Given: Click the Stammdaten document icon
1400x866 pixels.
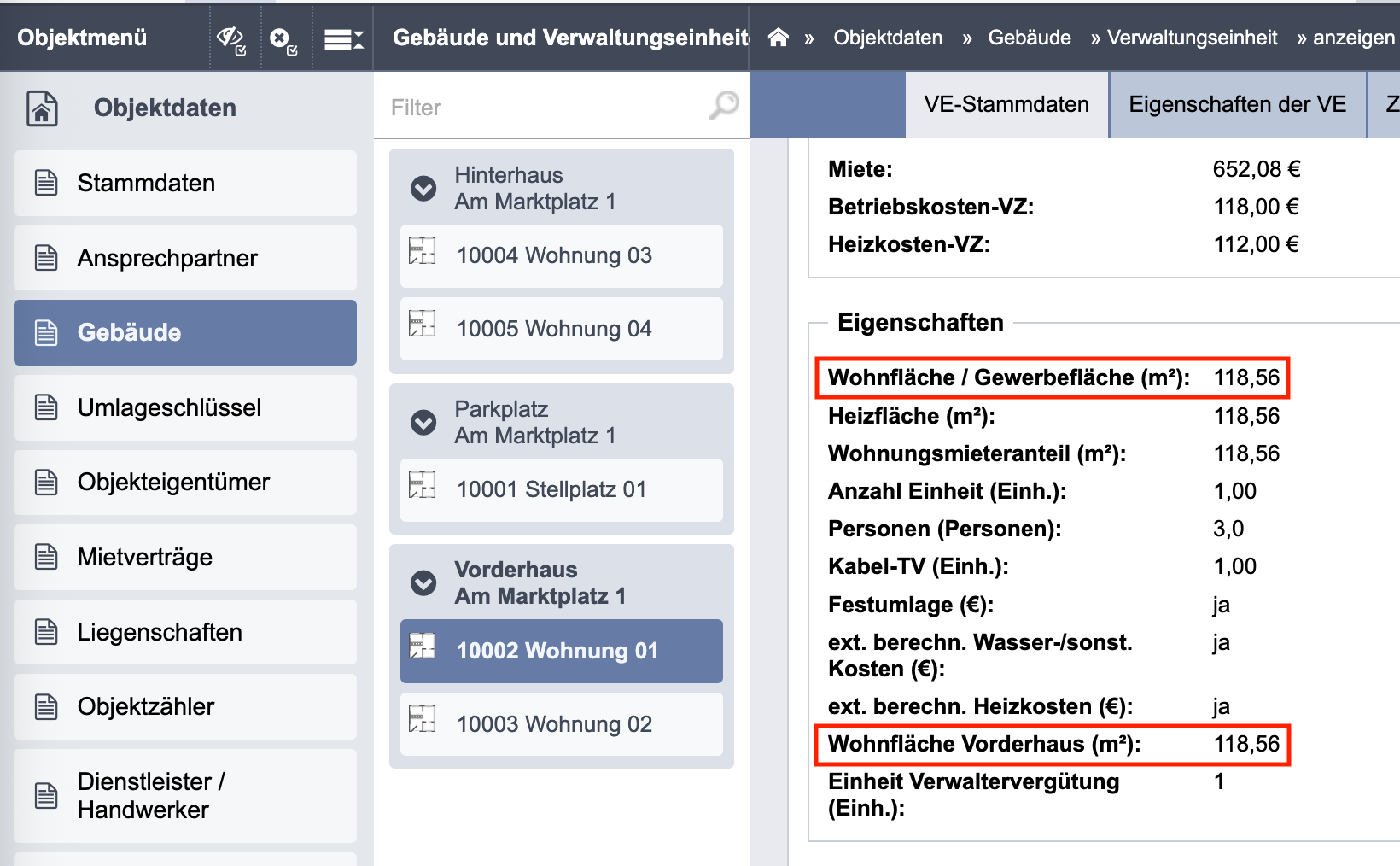Looking at the screenshot, I should [x=46, y=183].
